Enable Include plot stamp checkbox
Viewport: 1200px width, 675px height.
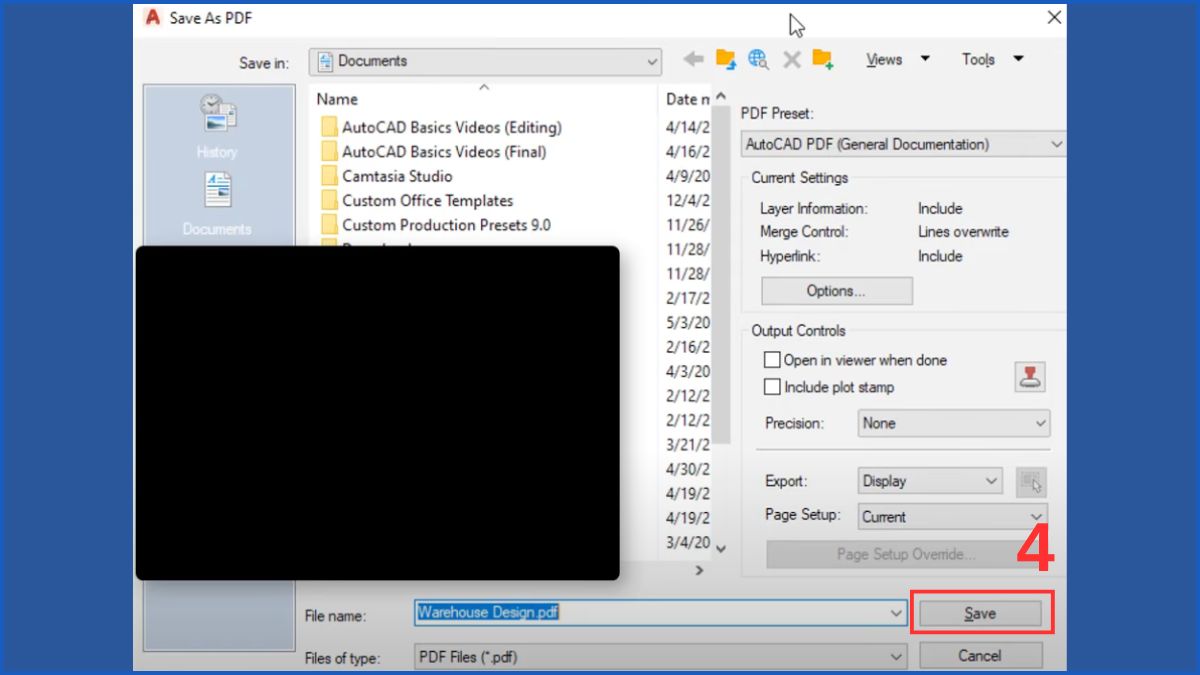(772, 387)
